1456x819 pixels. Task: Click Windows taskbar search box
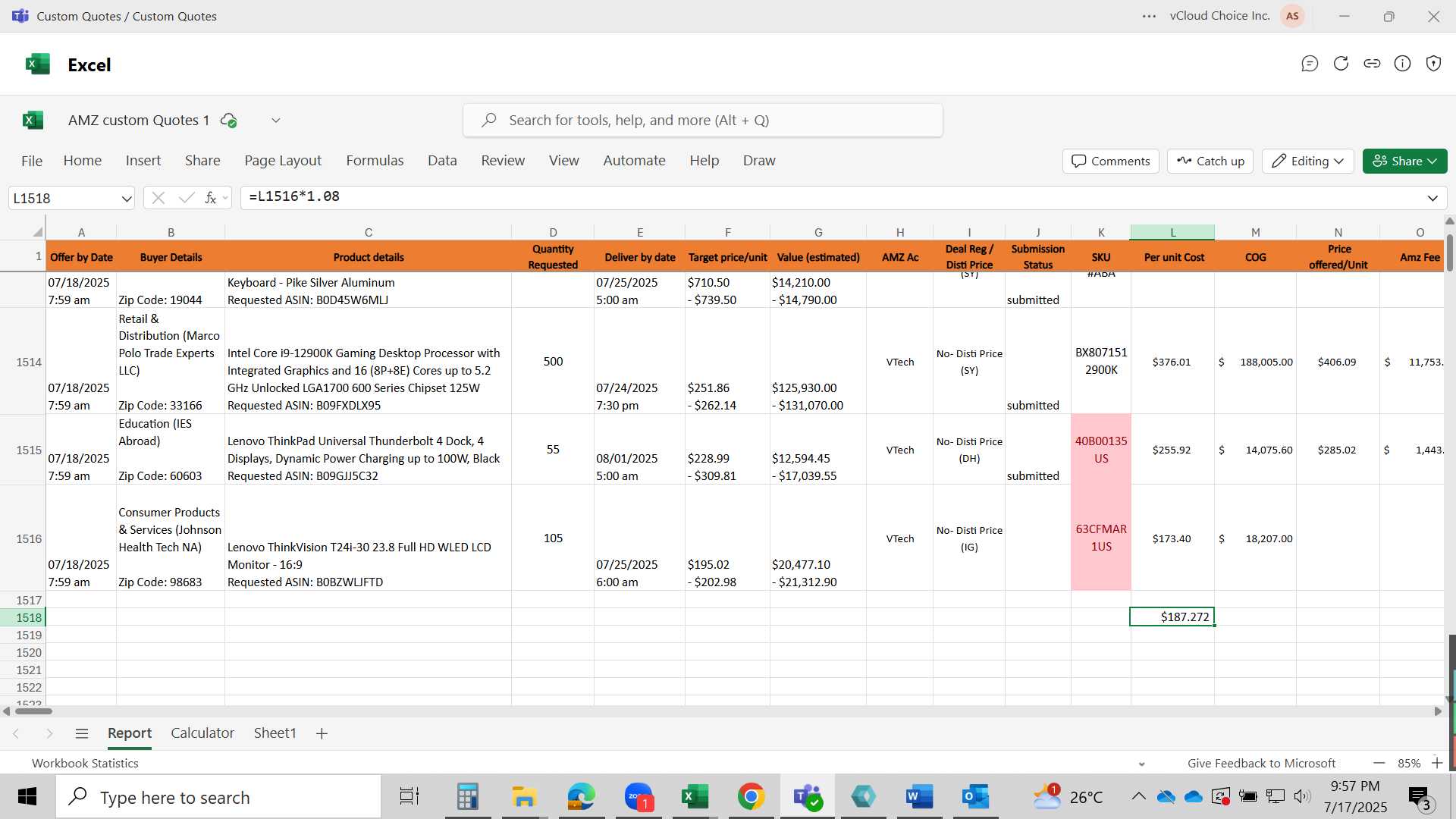click(218, 797)
